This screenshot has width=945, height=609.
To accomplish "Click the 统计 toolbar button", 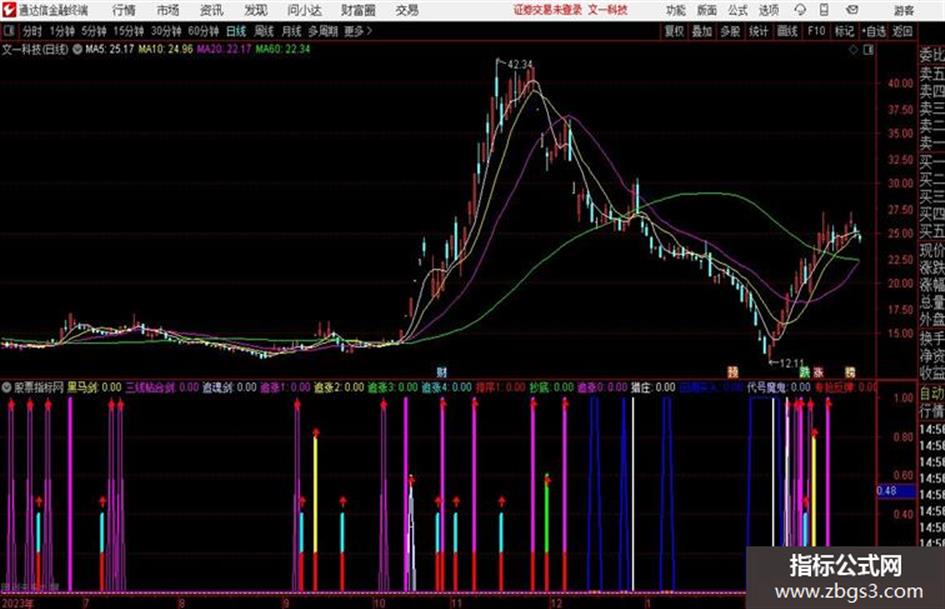I will coord(758,31).
